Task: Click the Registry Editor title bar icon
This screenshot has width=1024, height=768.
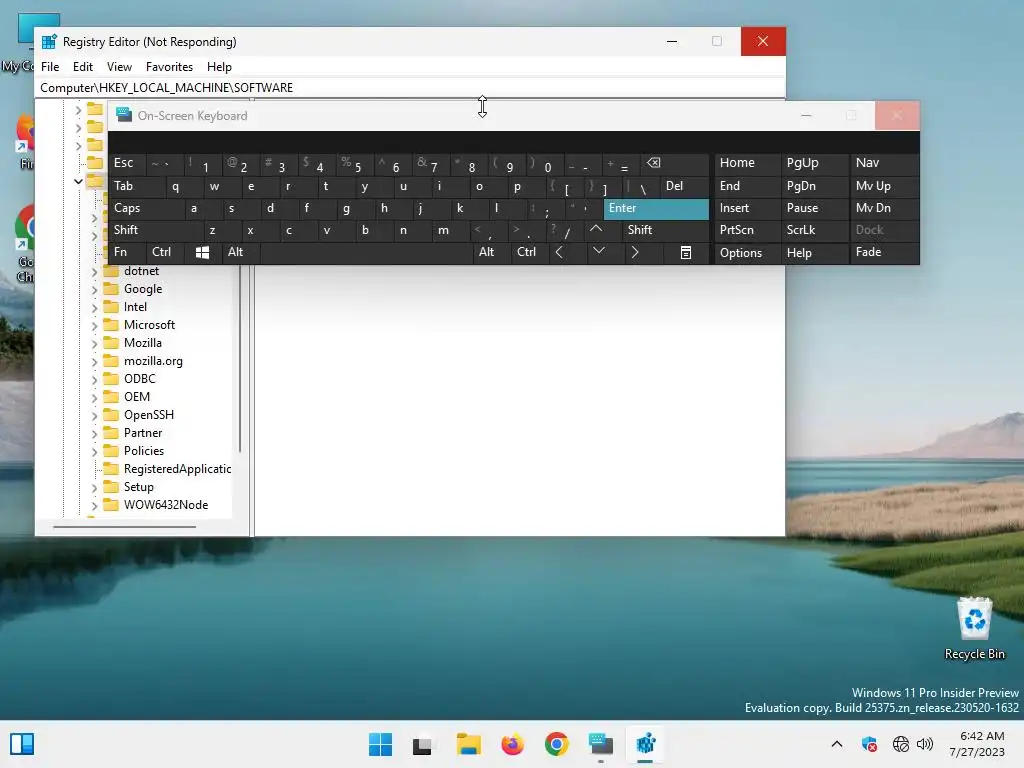Action: pos(49,42)
